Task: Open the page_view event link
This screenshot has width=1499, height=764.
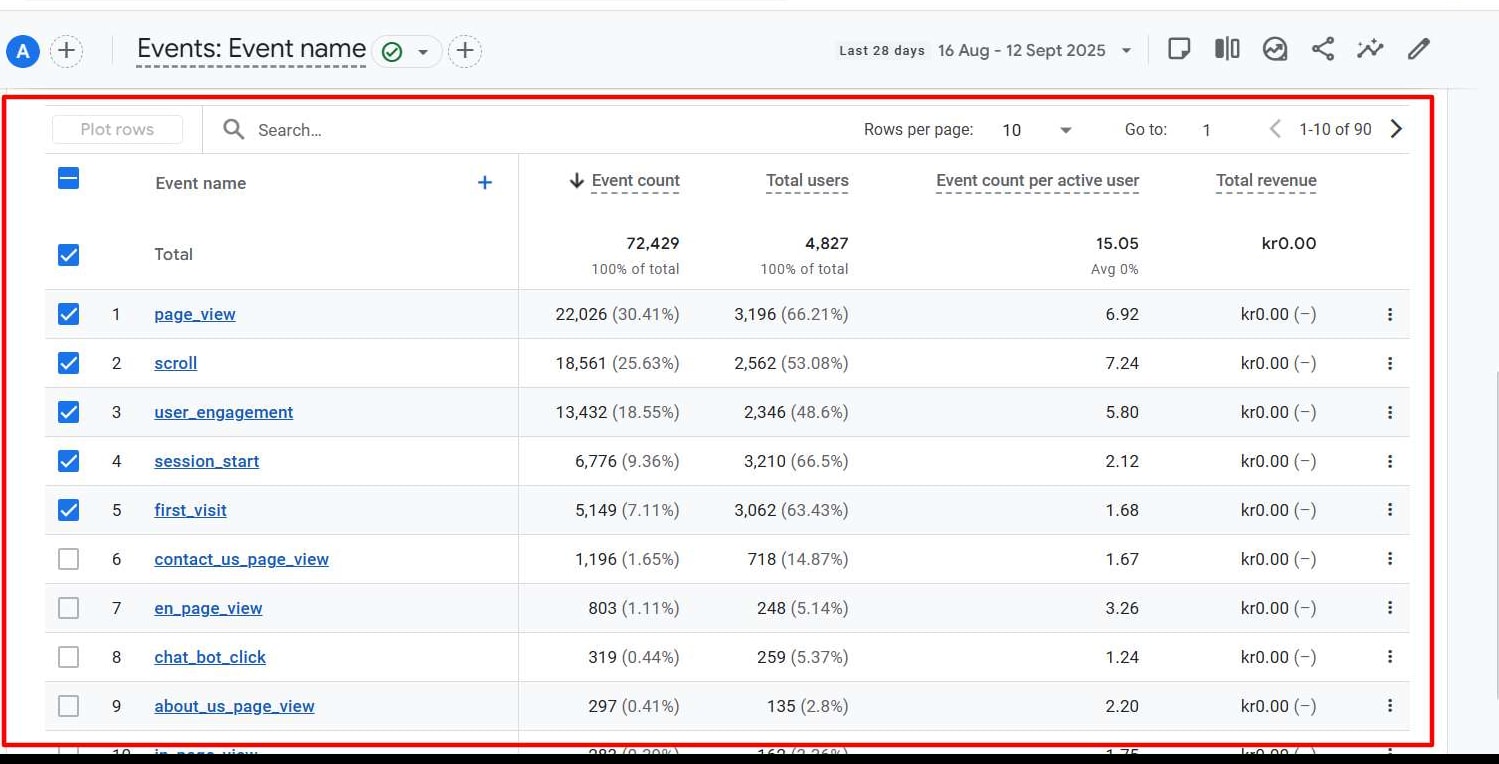Action: pos(195,314)
